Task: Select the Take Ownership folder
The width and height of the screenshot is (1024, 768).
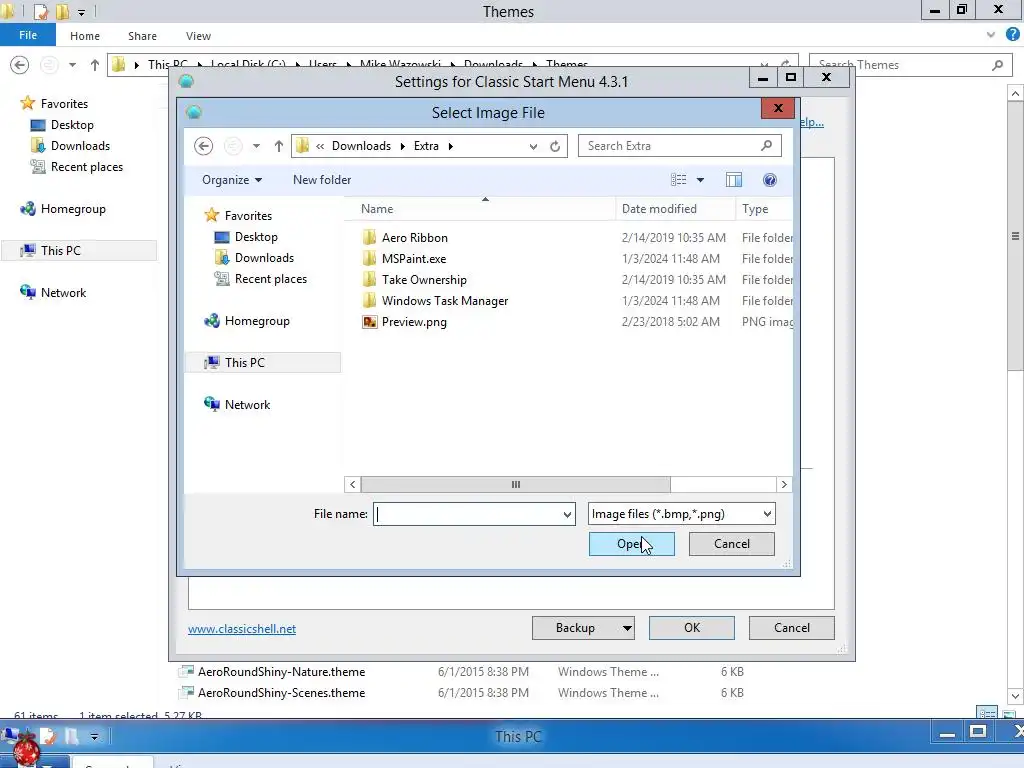Action: point(424,280)
